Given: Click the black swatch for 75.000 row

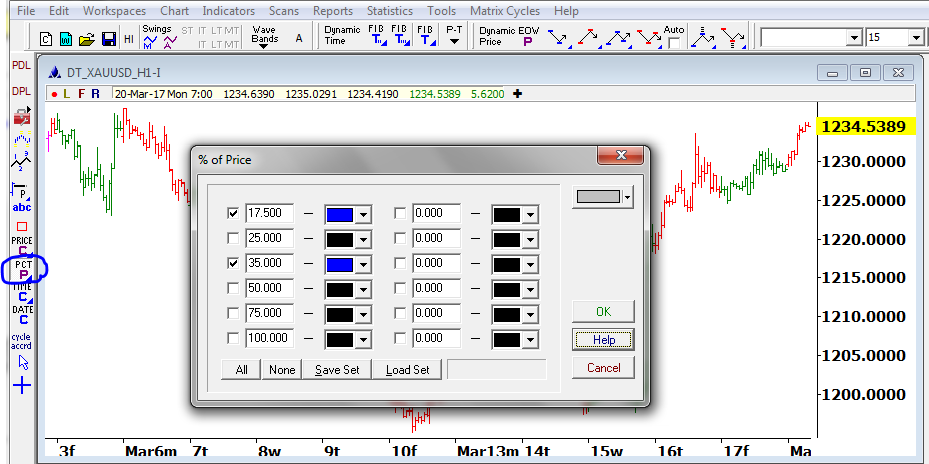Looking at the screenshot, I should [340, 314].
